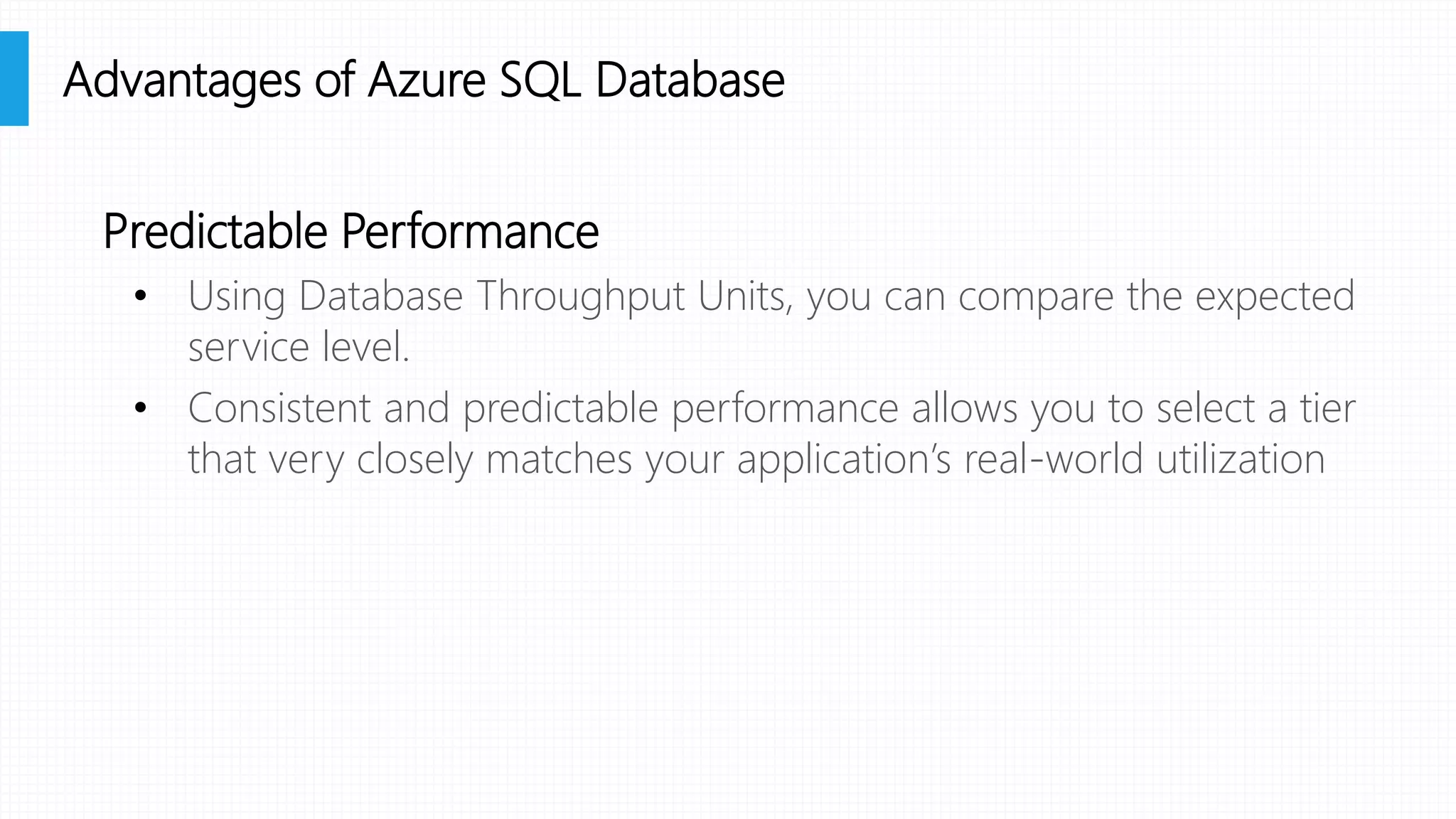Click the word "Advantages" in the title
This screenshot has width=1456, height=819.
182,81
